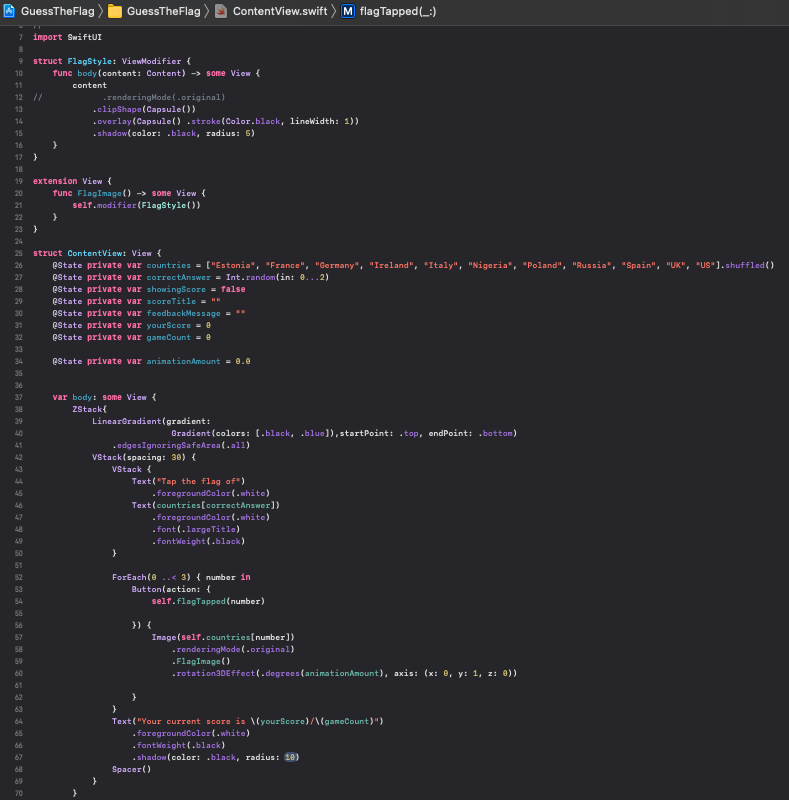Image resolution: width=789 pixels, height=800 pixels.
Task: Open the GuessTheFlag folder breadcrumb
Action: [163, 11]
